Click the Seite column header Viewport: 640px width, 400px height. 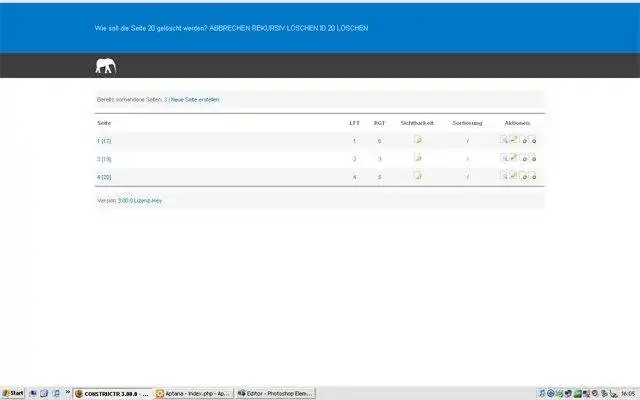(104, 123)
